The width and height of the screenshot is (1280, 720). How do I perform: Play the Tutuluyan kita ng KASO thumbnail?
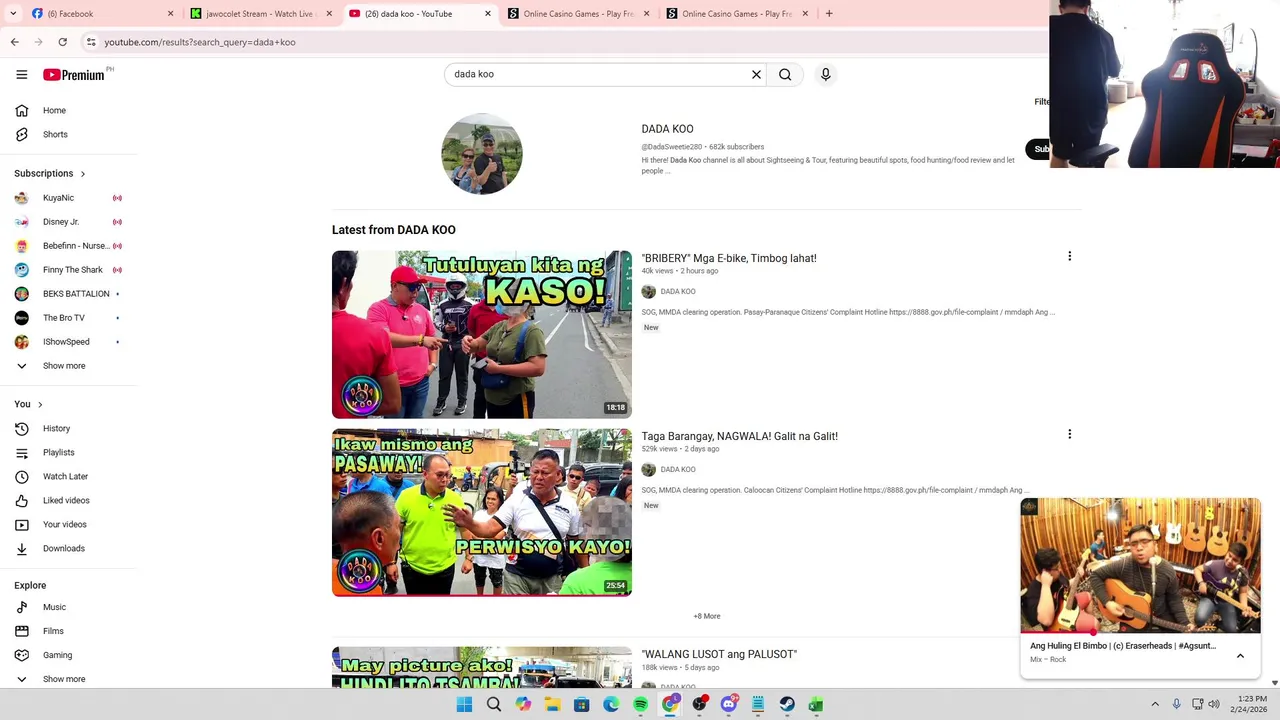[482, 334]
